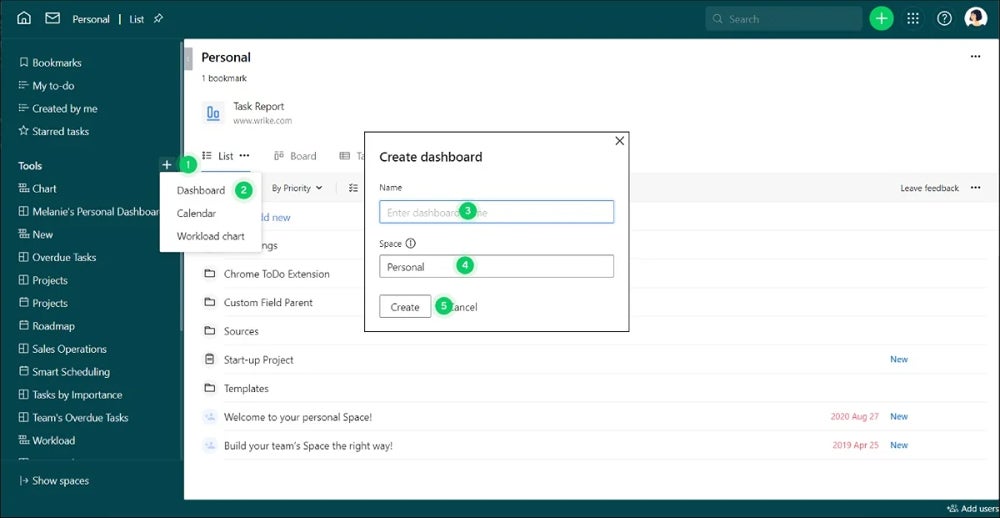Screen dimensions: 1000x518
Task: Open the Workload tool
Action: click(47, 441)
